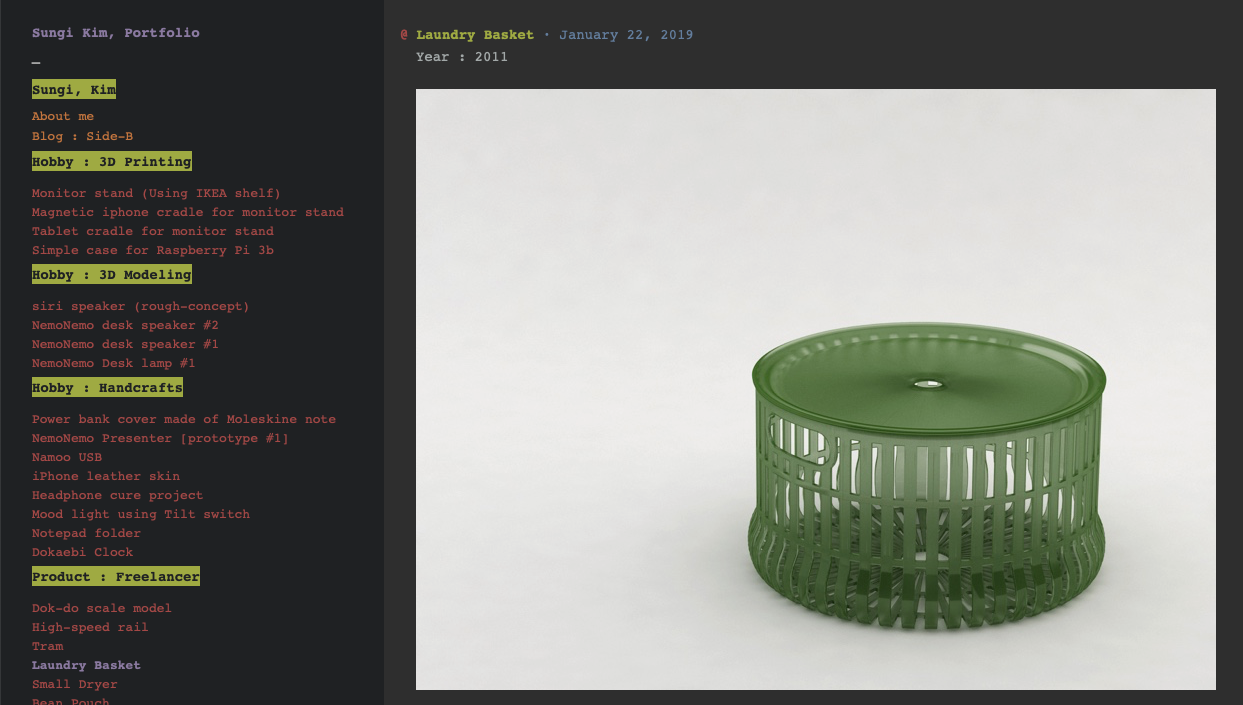View the Dokaebi Clock project
This screenshot has height=705, width=1243.
tap(82, 552)
